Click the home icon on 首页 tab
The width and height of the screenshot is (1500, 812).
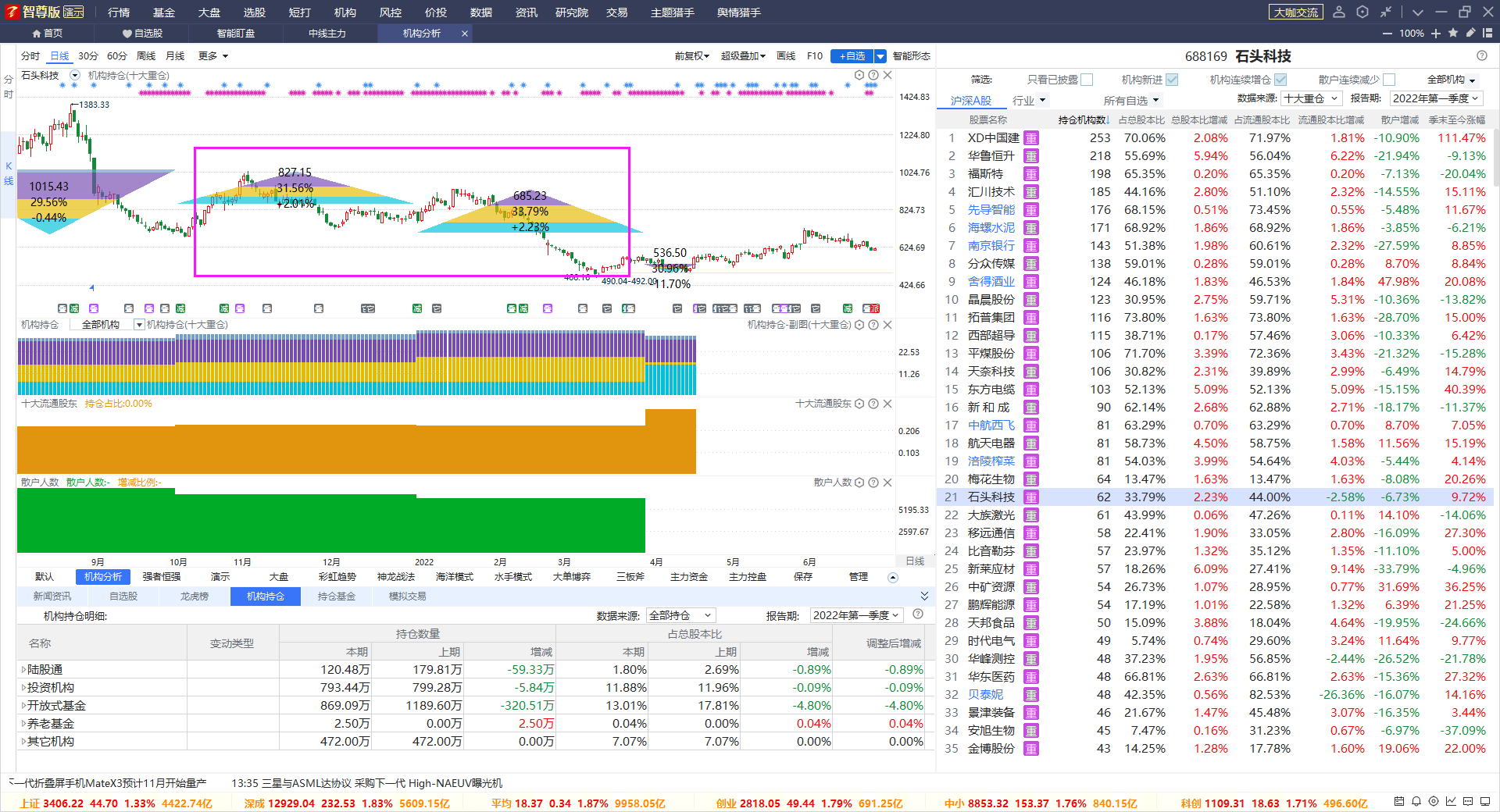(x=37, y=34)
